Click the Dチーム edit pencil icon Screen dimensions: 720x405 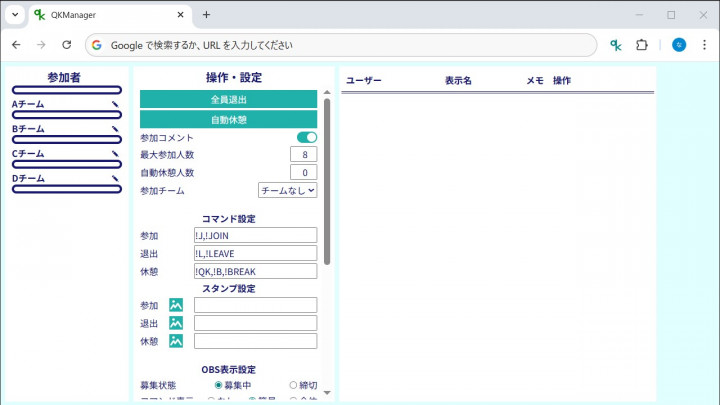coord(116,178)
